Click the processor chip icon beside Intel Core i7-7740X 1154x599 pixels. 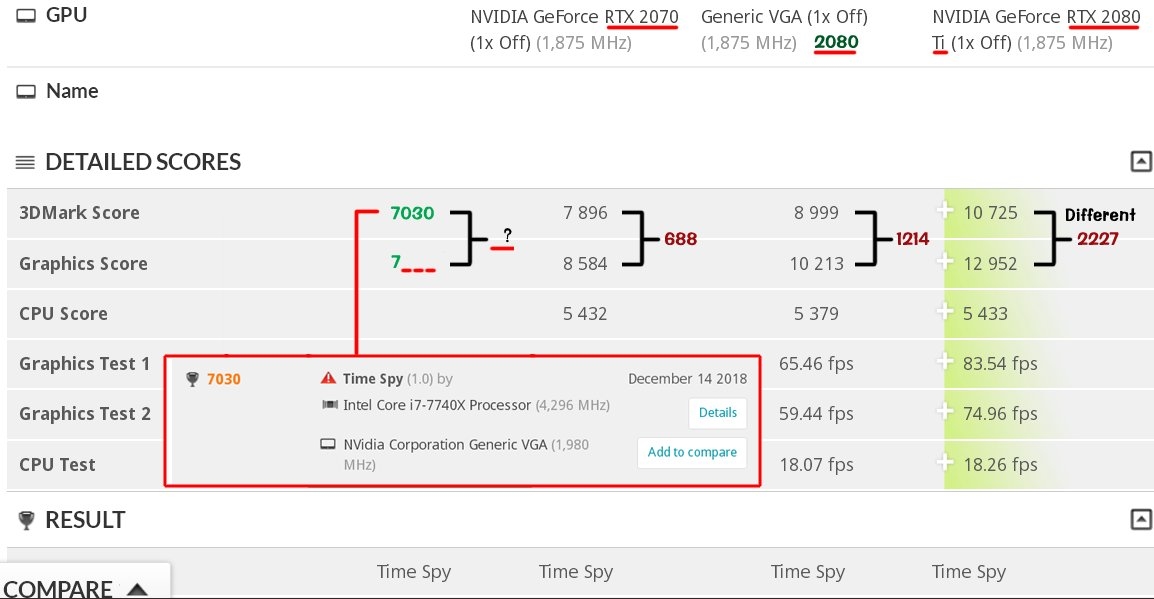point(328,405)
